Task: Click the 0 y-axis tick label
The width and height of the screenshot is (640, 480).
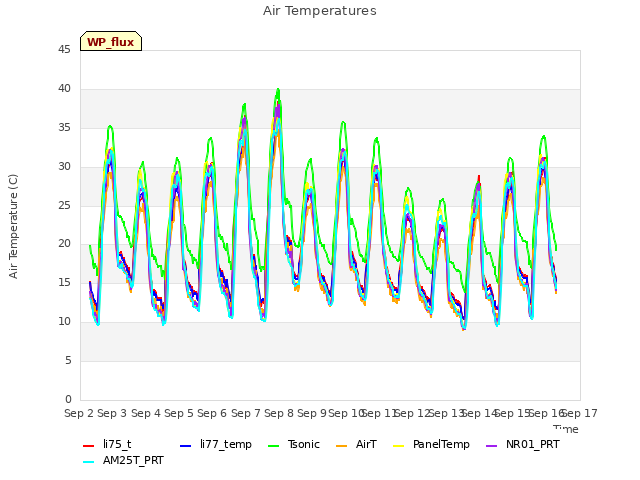Action: (x=68, y=399)
